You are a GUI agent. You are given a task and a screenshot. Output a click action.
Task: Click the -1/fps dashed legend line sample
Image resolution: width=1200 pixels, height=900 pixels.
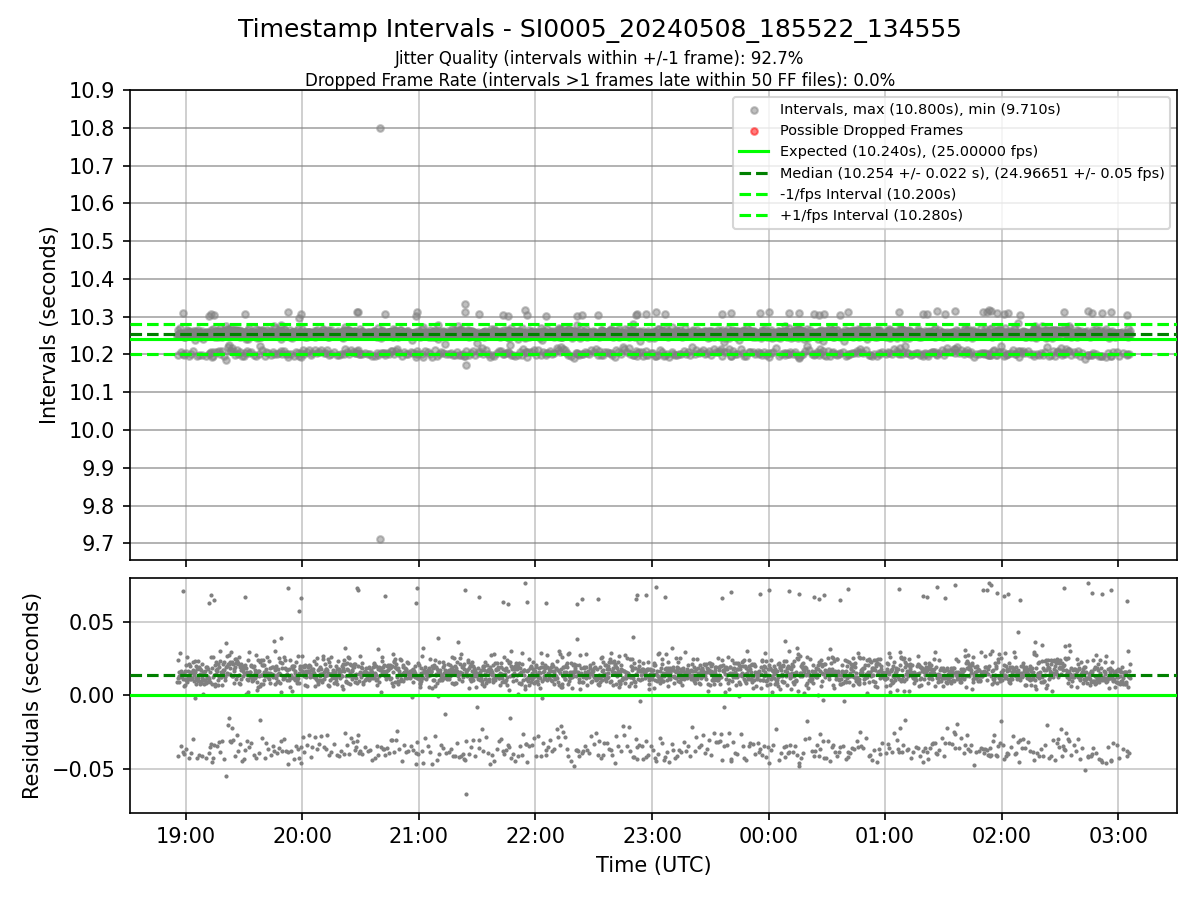pyautogui.click(x=754, y=193)
